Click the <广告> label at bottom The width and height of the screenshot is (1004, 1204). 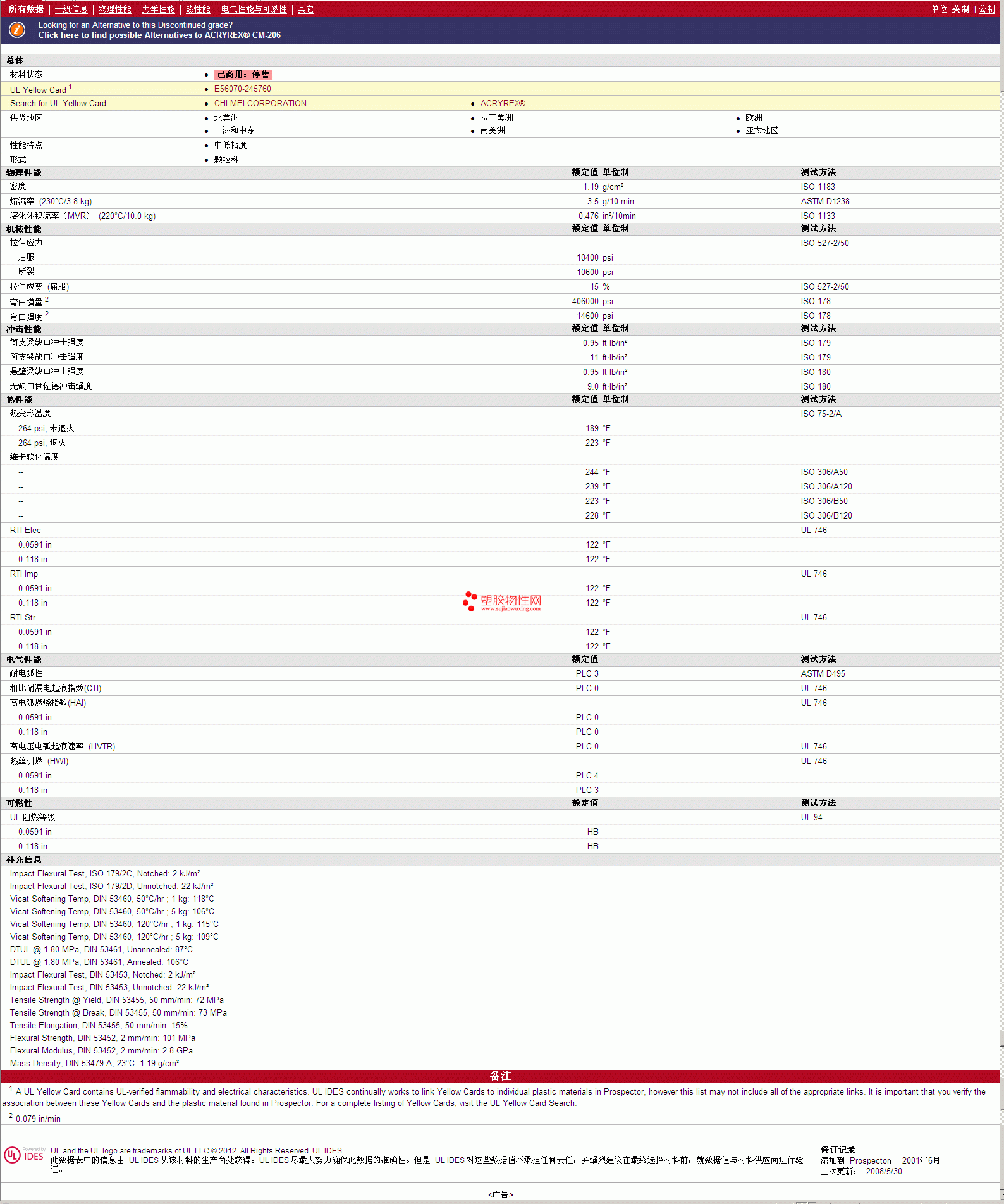[x=500, y=1195]
